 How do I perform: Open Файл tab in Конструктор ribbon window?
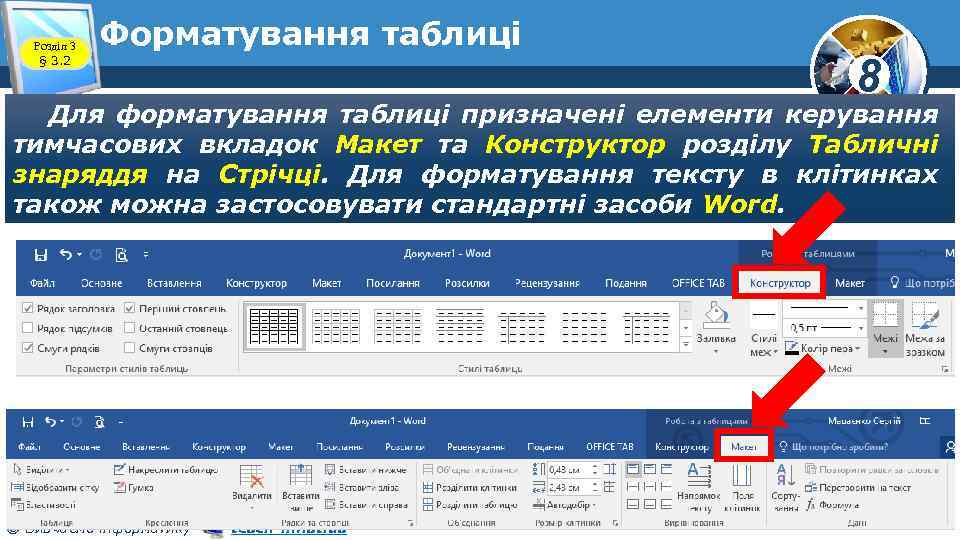[x=42, y=283]
